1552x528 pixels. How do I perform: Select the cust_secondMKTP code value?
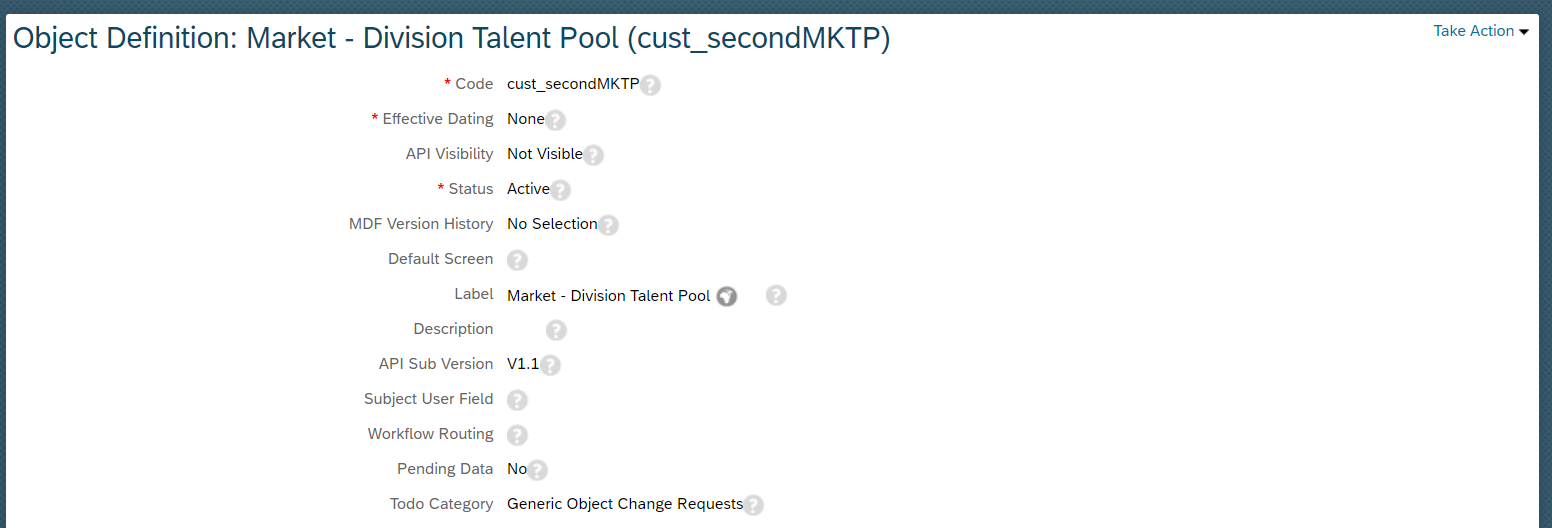pyautogui.click(x=573, y=84)
